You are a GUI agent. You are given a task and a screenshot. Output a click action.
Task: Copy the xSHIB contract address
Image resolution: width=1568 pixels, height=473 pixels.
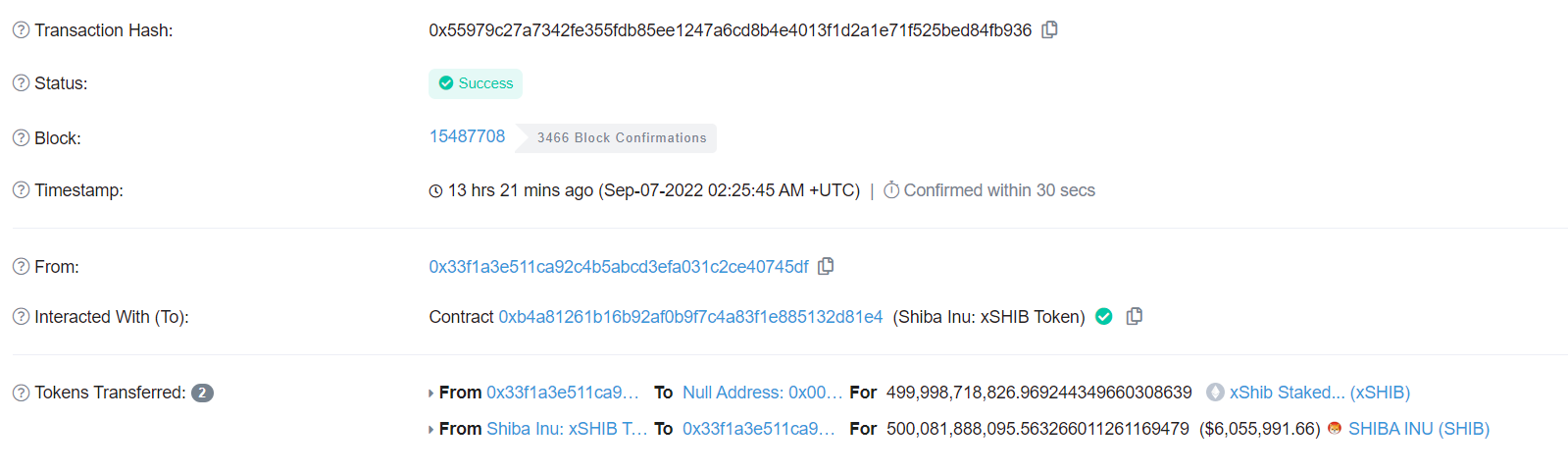pyautogui.click(x=1135, y=316)
